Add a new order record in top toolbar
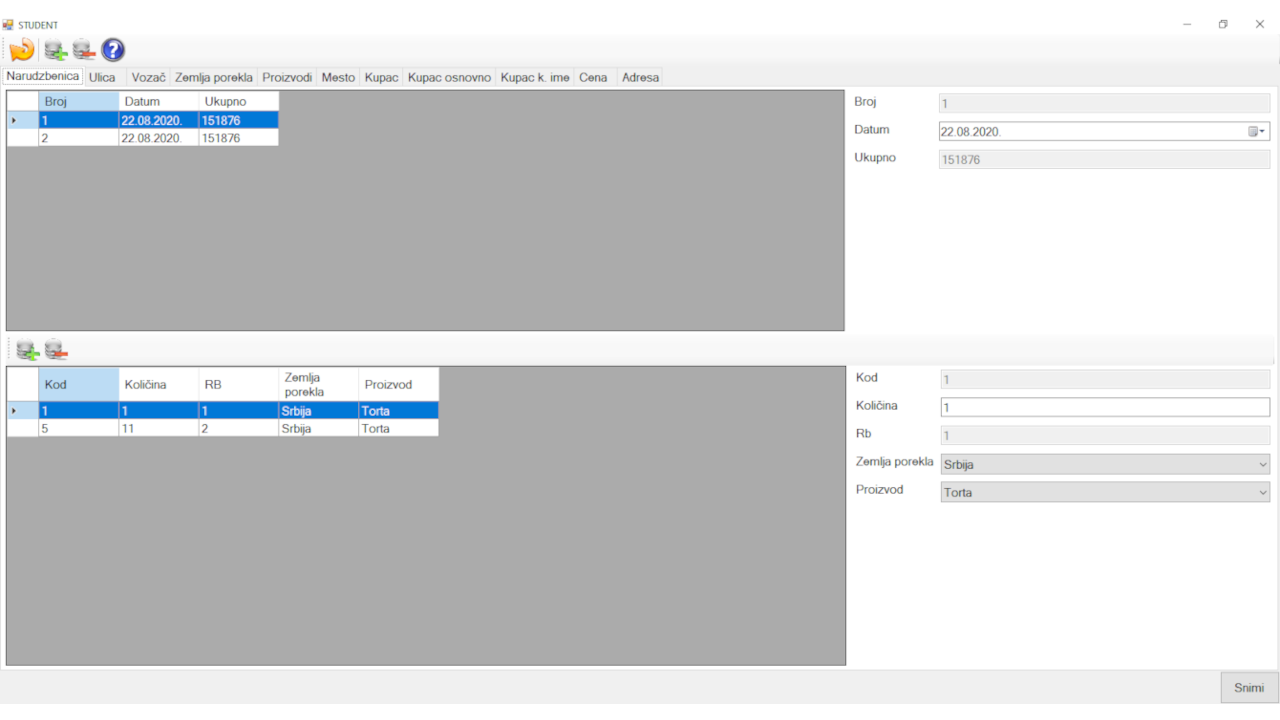Image resolution: width=1280 pixels, height=720 pixels. (x=56, y=49)
